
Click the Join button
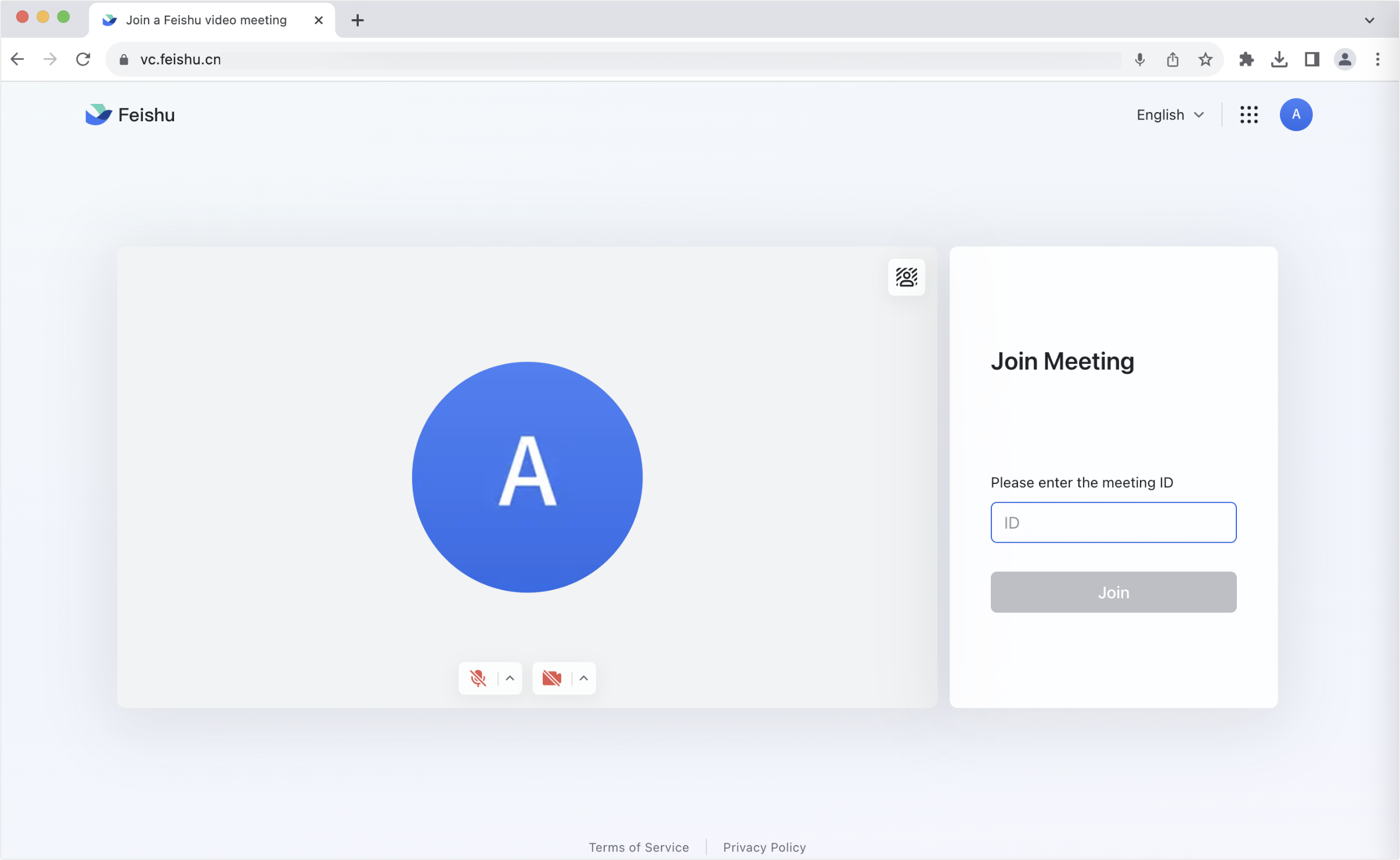click(1113, 592)
